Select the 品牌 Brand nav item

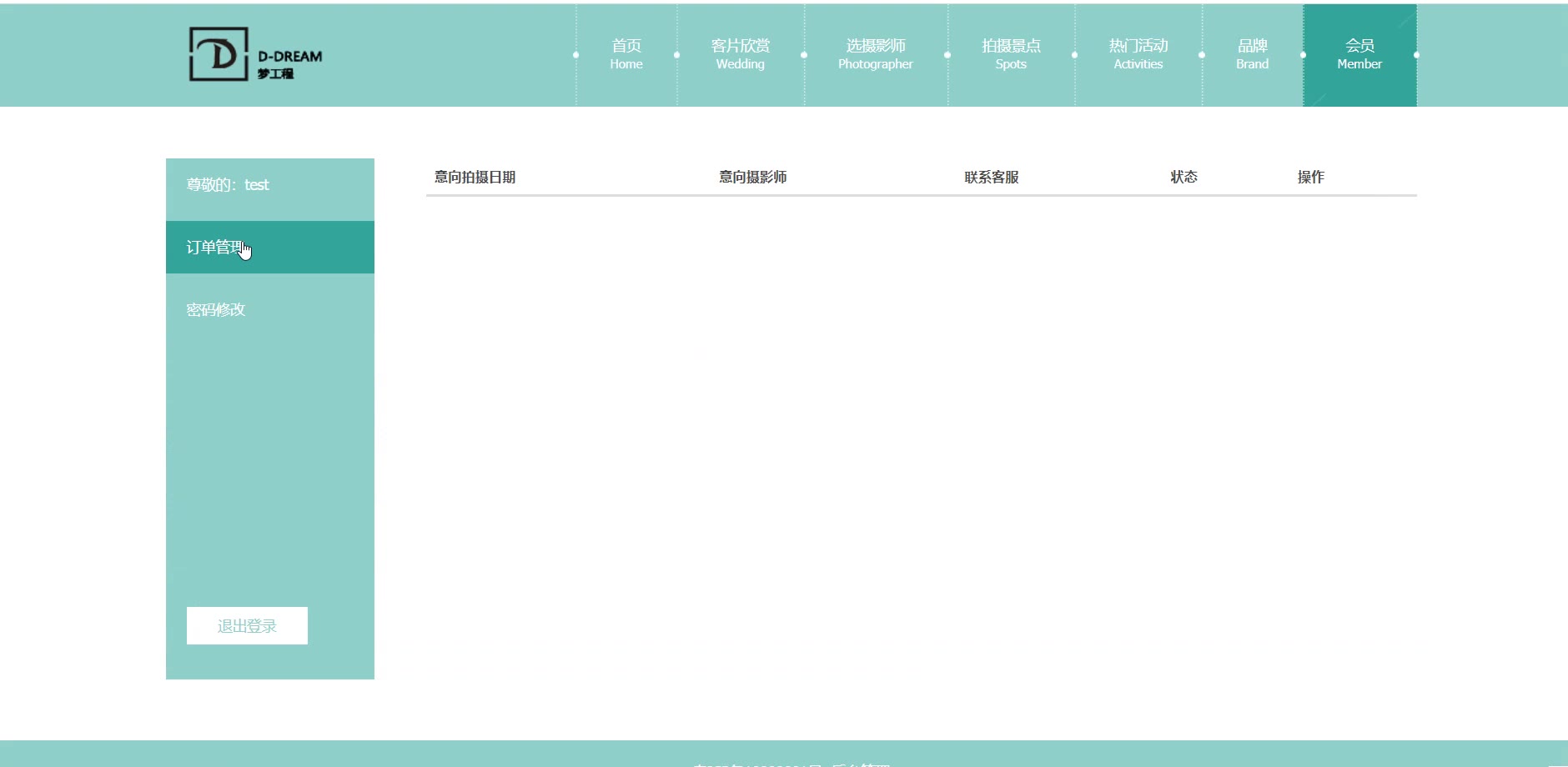1252,54
